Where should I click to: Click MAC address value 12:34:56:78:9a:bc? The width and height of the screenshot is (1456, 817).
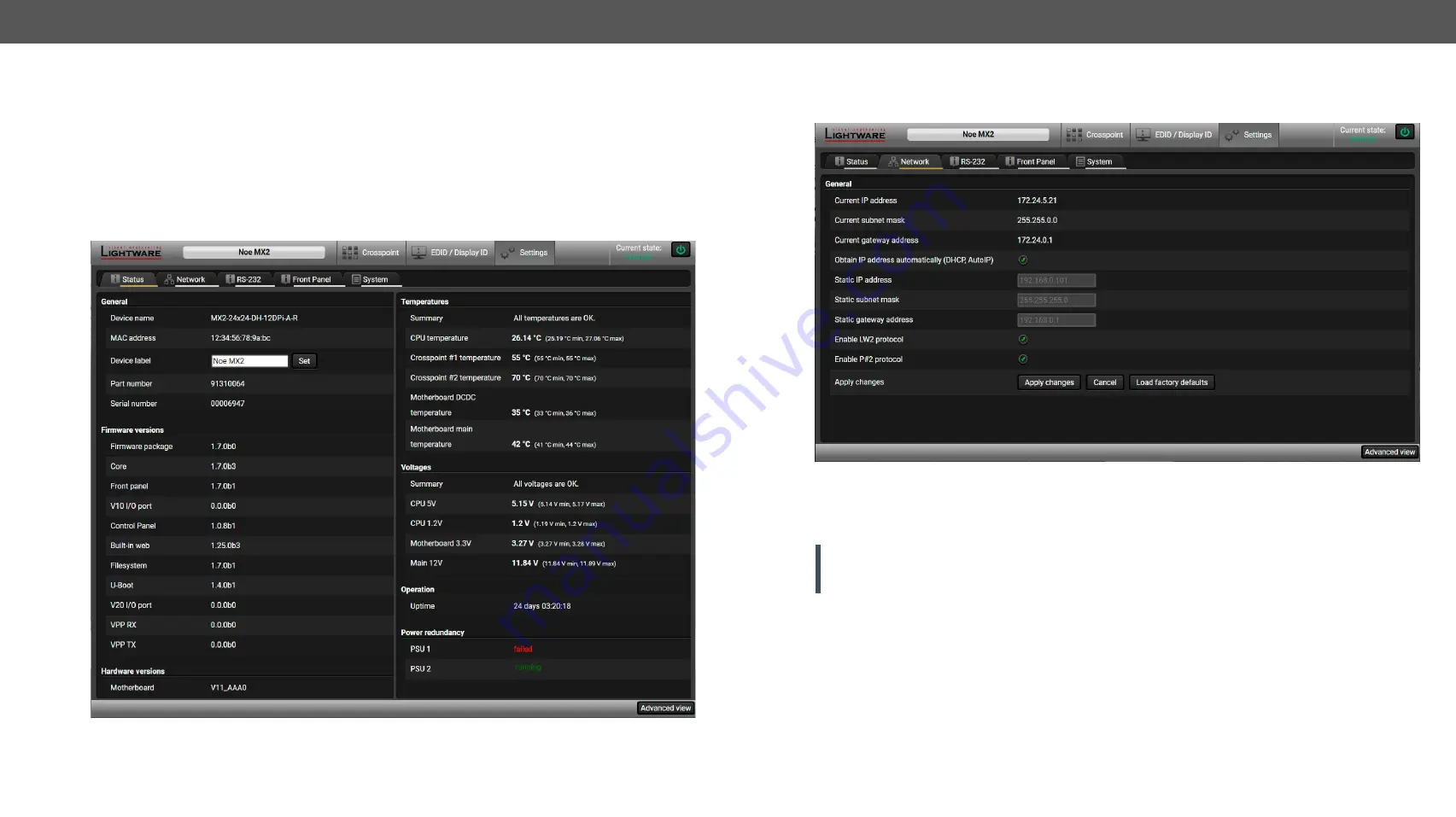tap(241, 338)
